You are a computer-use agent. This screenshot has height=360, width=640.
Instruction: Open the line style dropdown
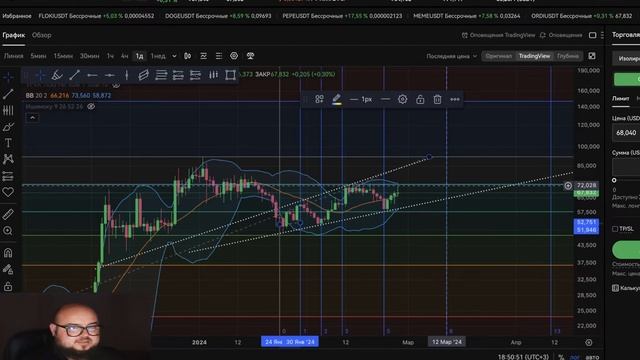coord(385,99)
